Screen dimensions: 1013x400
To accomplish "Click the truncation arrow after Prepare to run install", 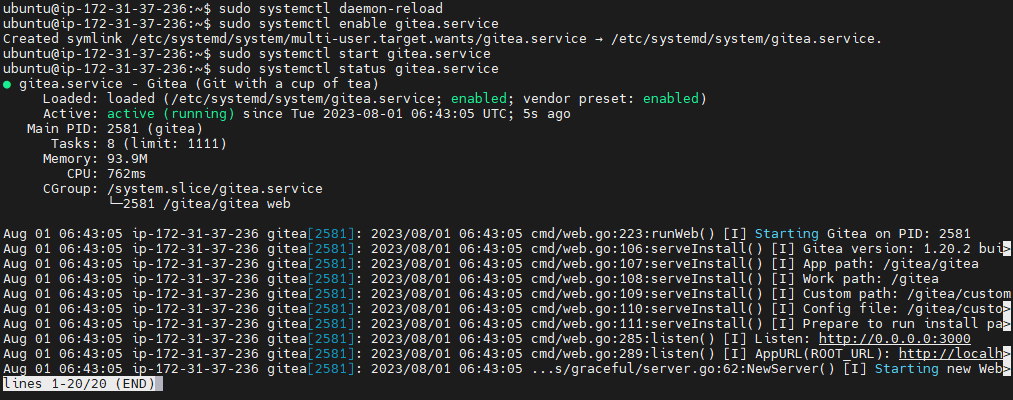I will [x=1007, y=324].
